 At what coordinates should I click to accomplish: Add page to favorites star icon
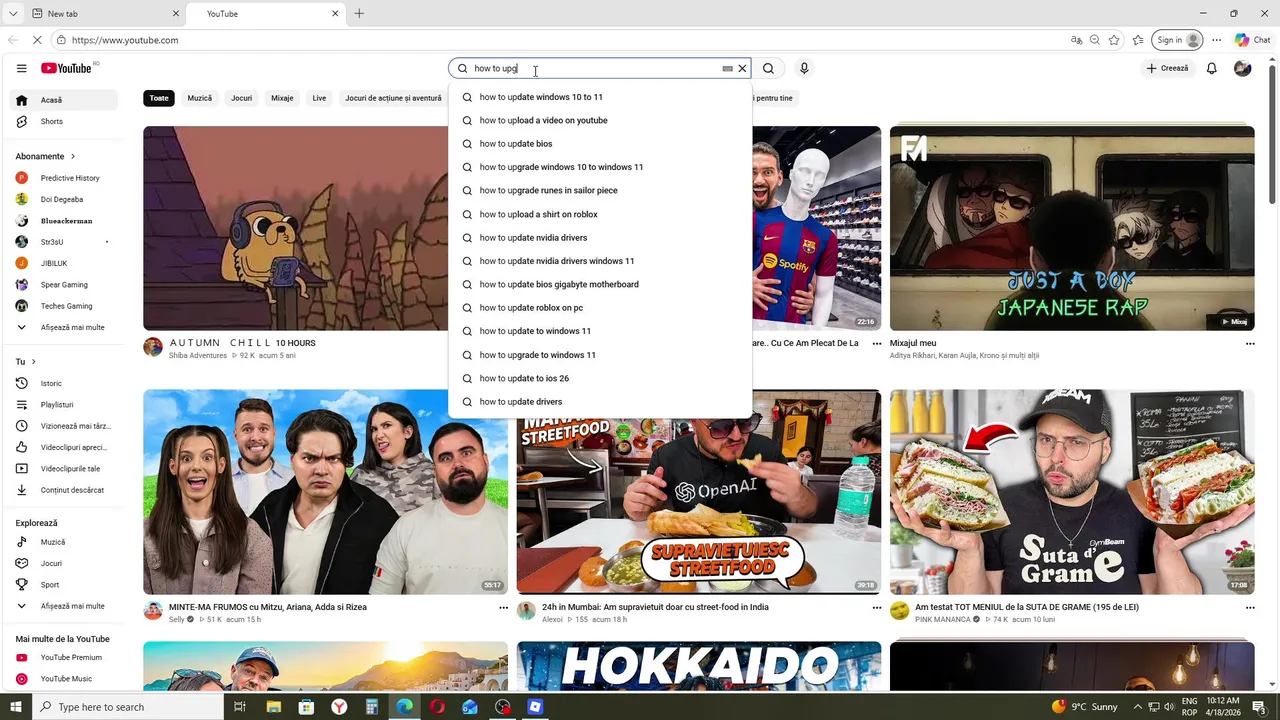coord(1114,40)
